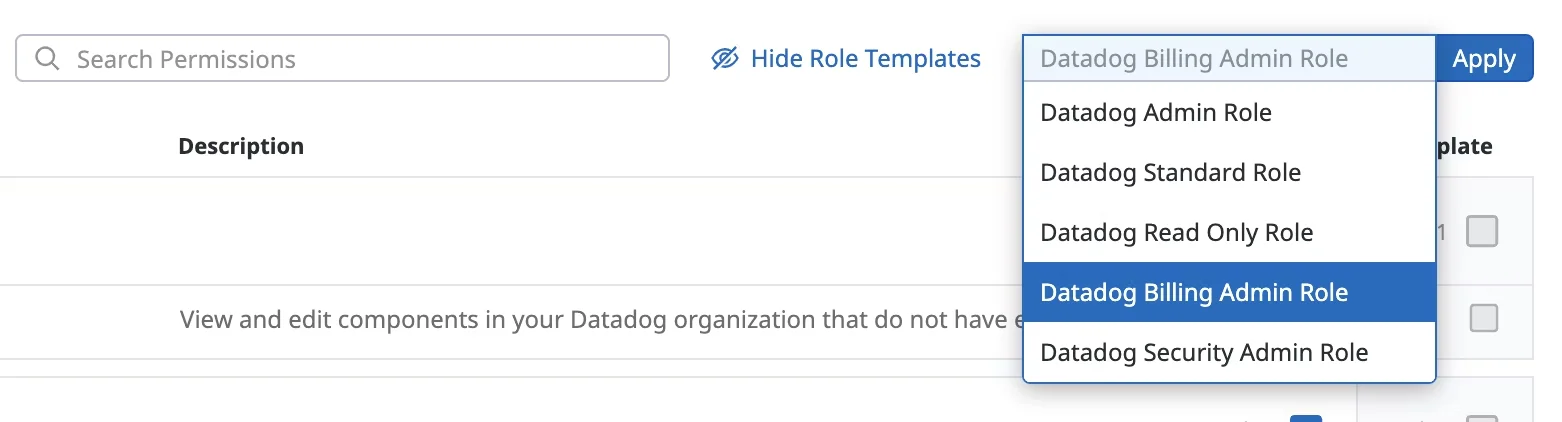Screen dimensions: 1562x422
Task: Tick the template checkbox in the first row
Action: coord(1482,232)
